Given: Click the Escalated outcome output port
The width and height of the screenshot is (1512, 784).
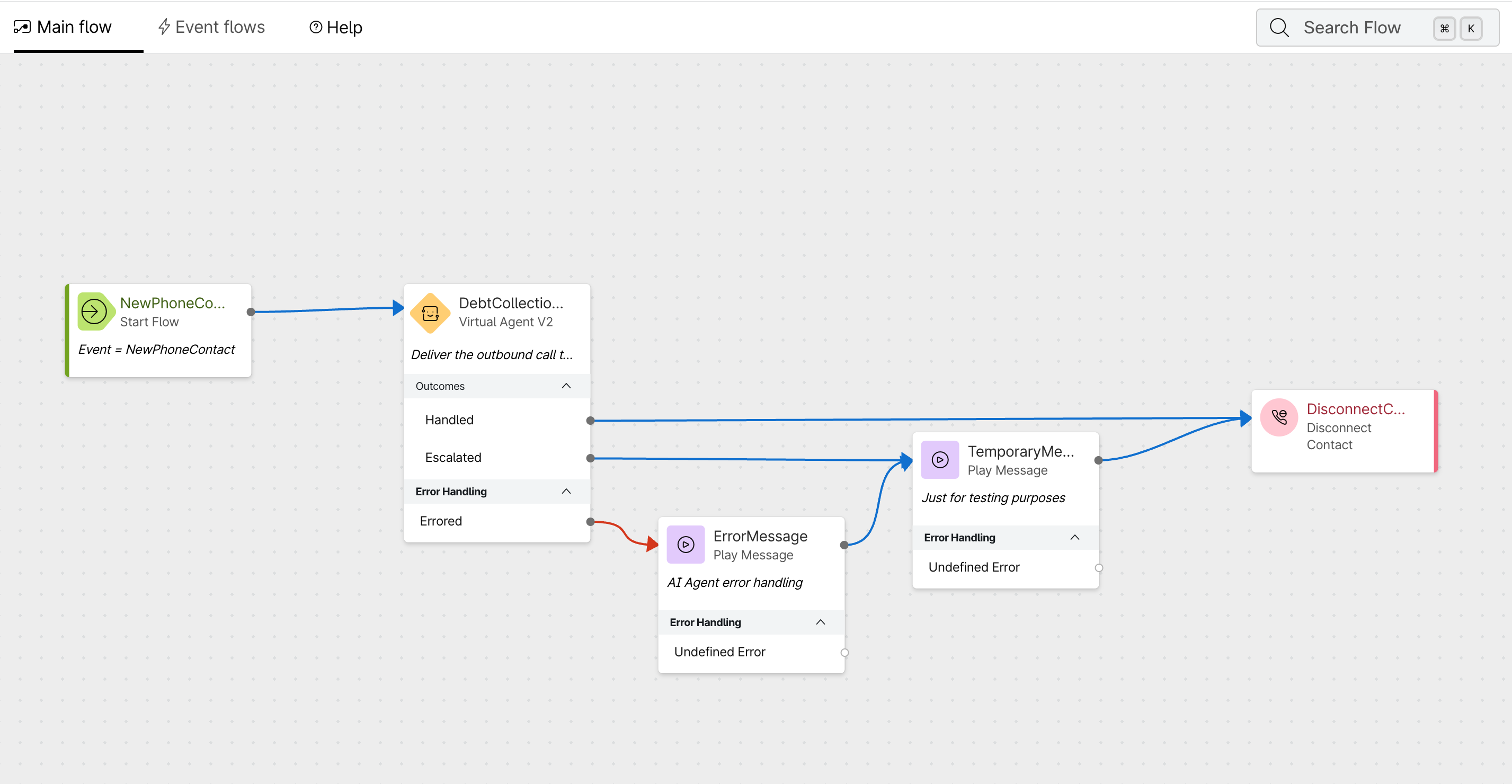Looking at the screenshot, I should pos(591,458).
